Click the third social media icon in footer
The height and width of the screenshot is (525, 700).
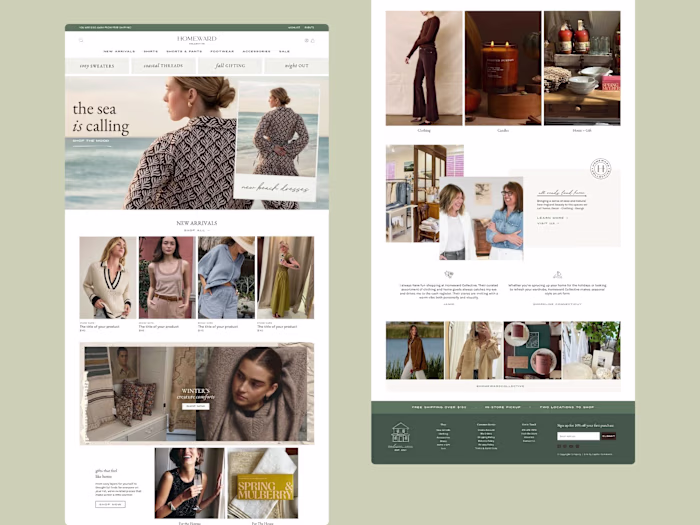(571, 446)
